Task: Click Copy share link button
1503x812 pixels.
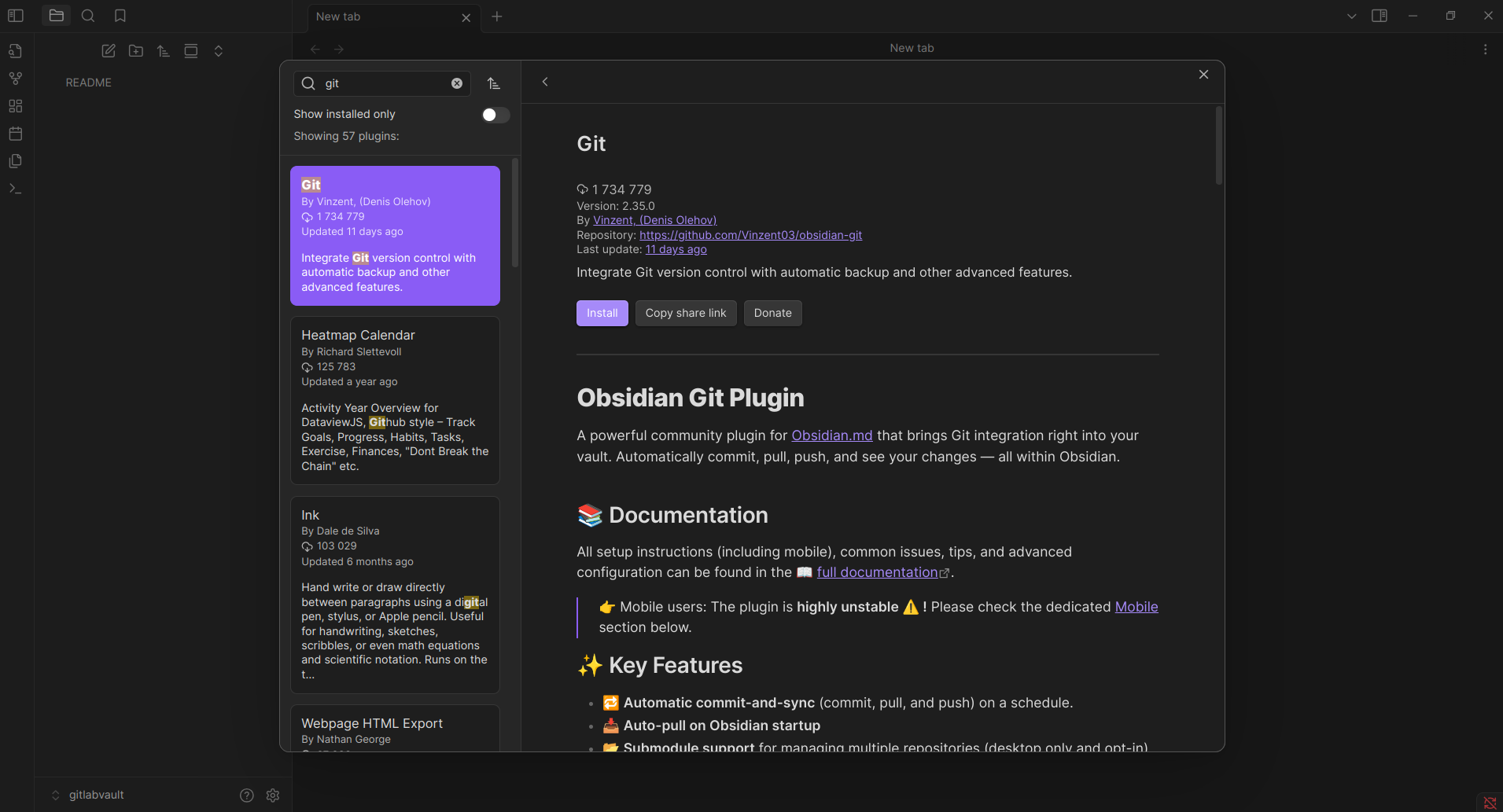Action: 686,313
